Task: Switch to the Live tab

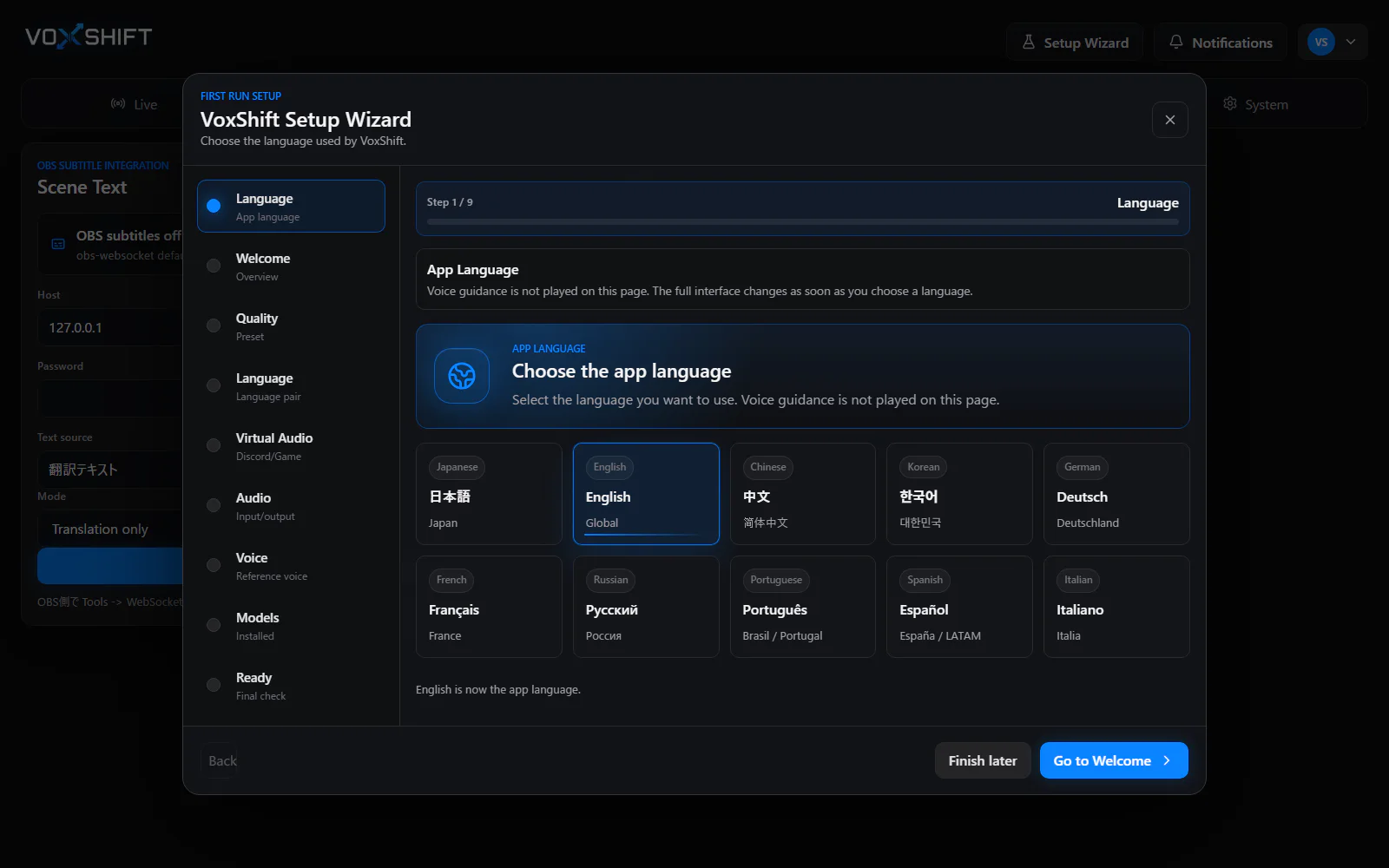Action: tap(134, 104)
